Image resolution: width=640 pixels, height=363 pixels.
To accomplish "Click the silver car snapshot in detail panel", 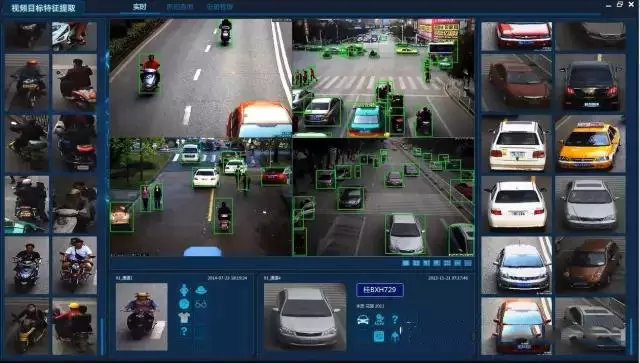I will (x=305, y=317).
